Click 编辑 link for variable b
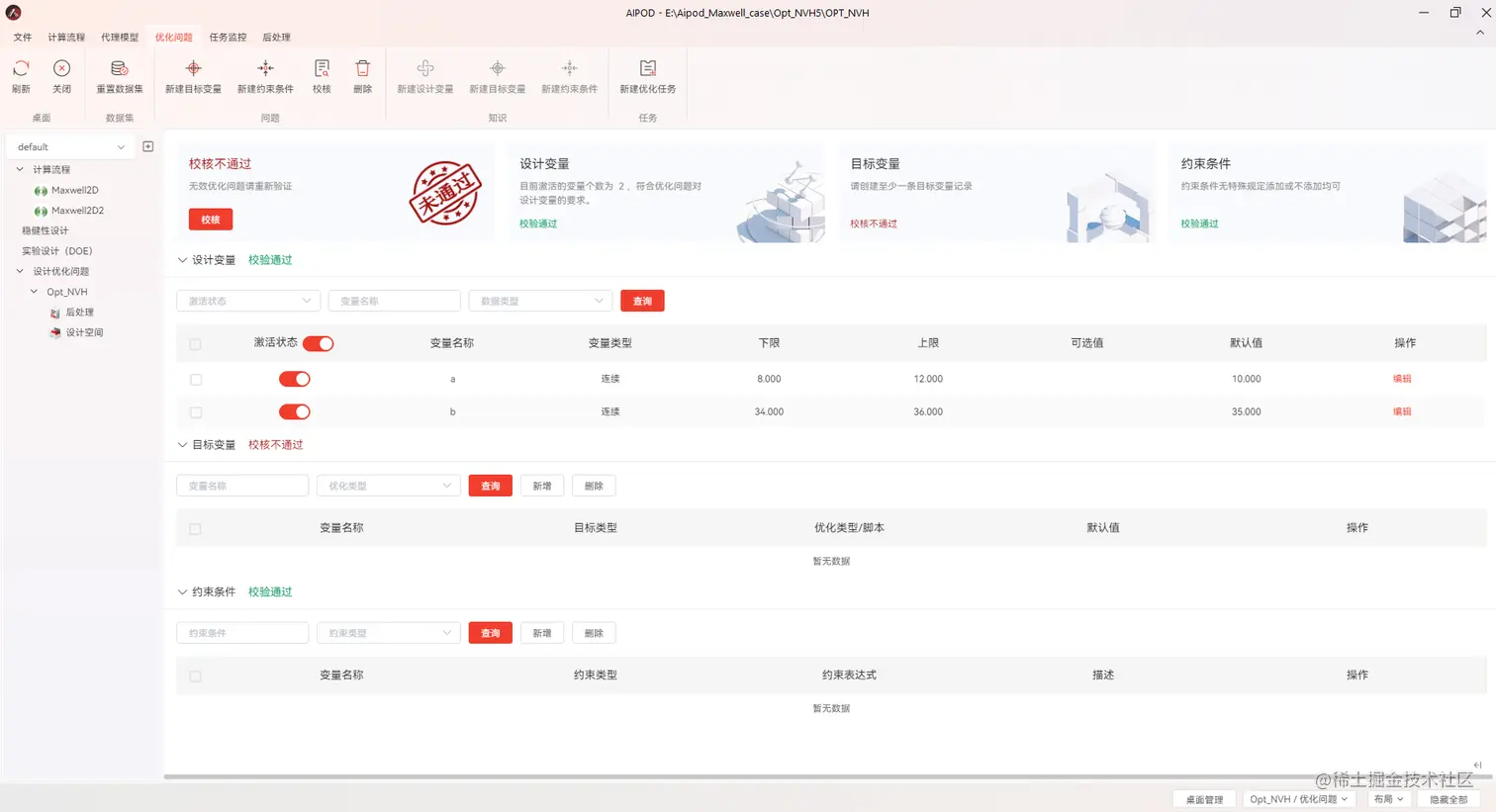 [x=1402, y=411]
